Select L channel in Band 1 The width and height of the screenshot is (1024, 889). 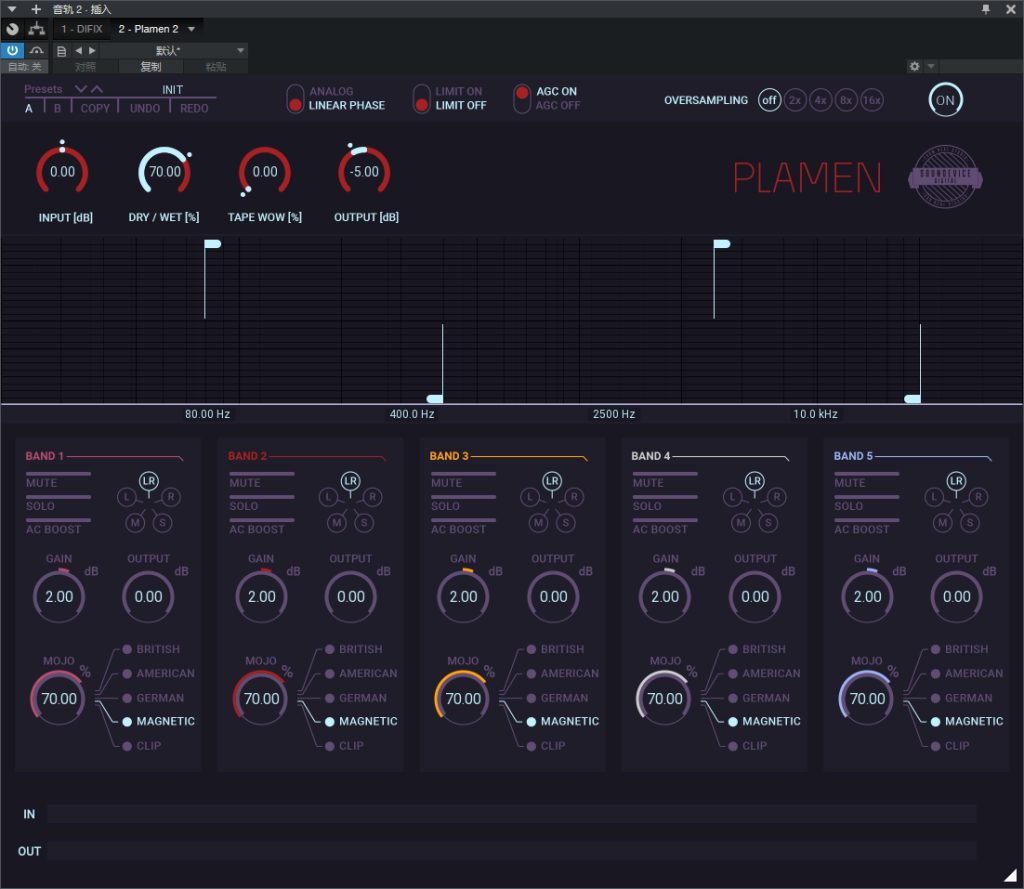[x=126, y=497]
